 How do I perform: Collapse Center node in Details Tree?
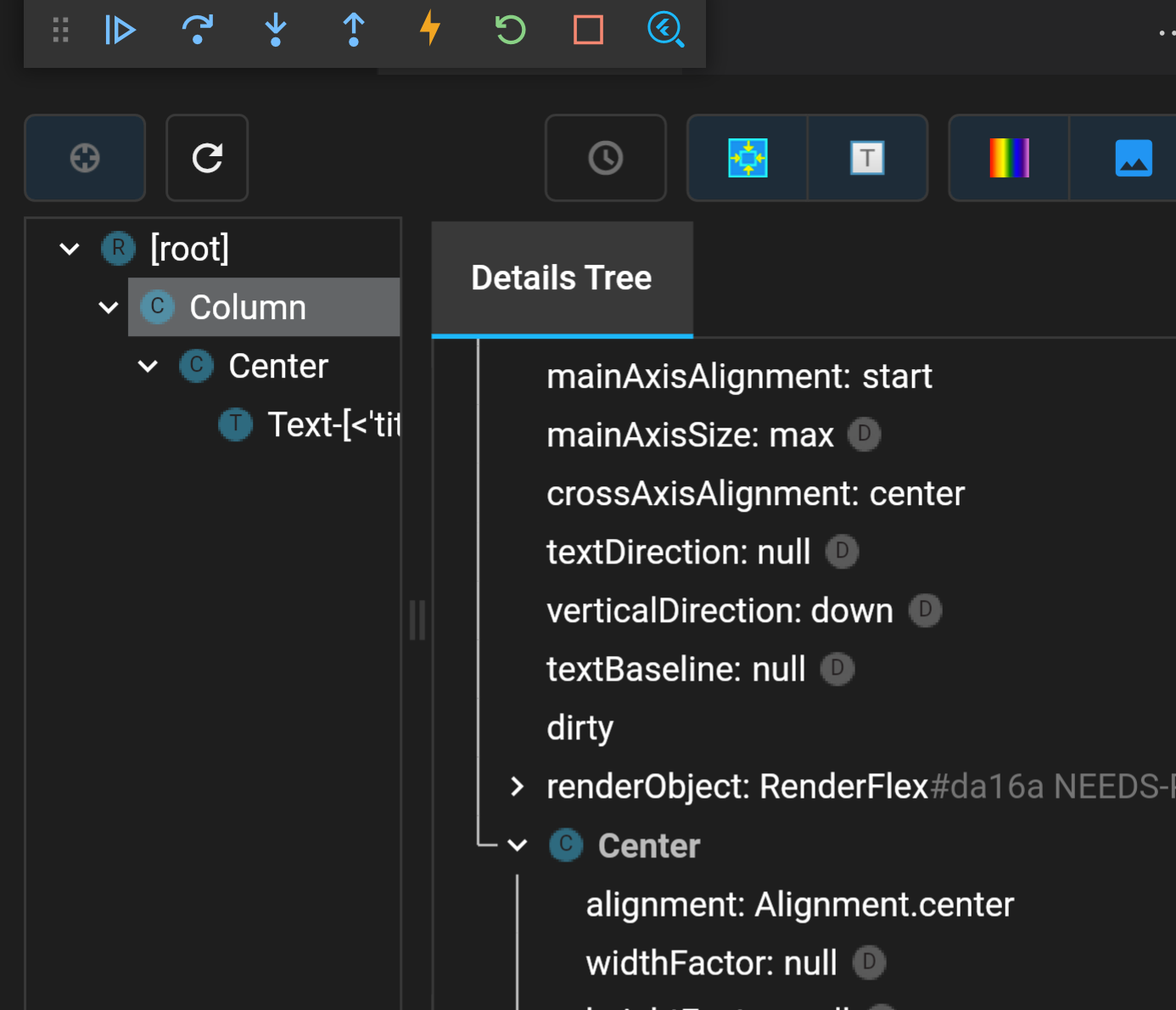point(517,845)
